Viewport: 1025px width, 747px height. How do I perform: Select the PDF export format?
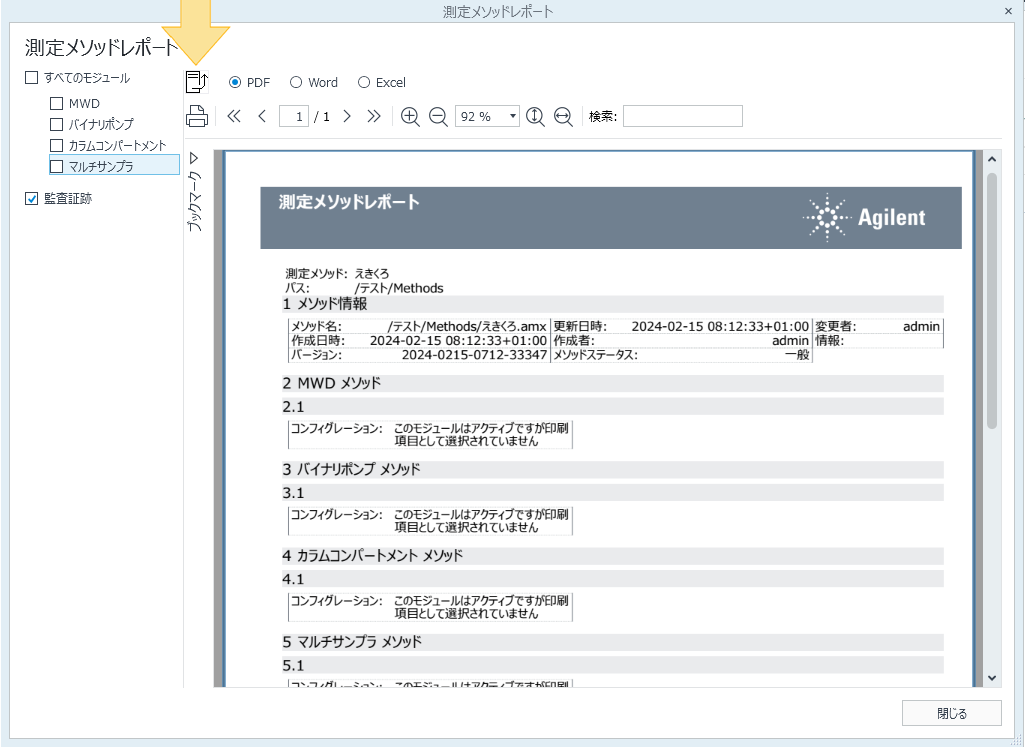[249, 82]
